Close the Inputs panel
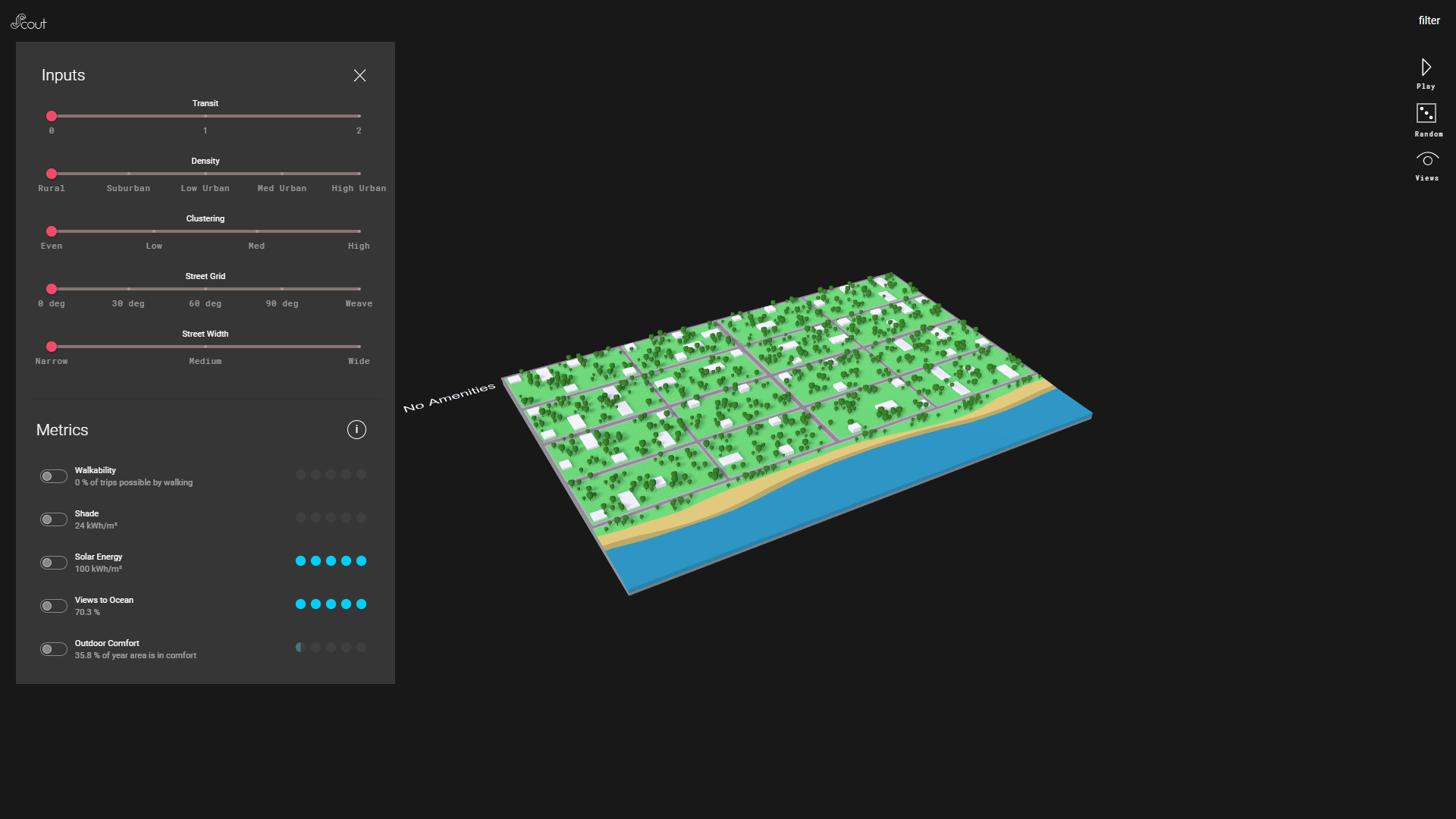 359,75
